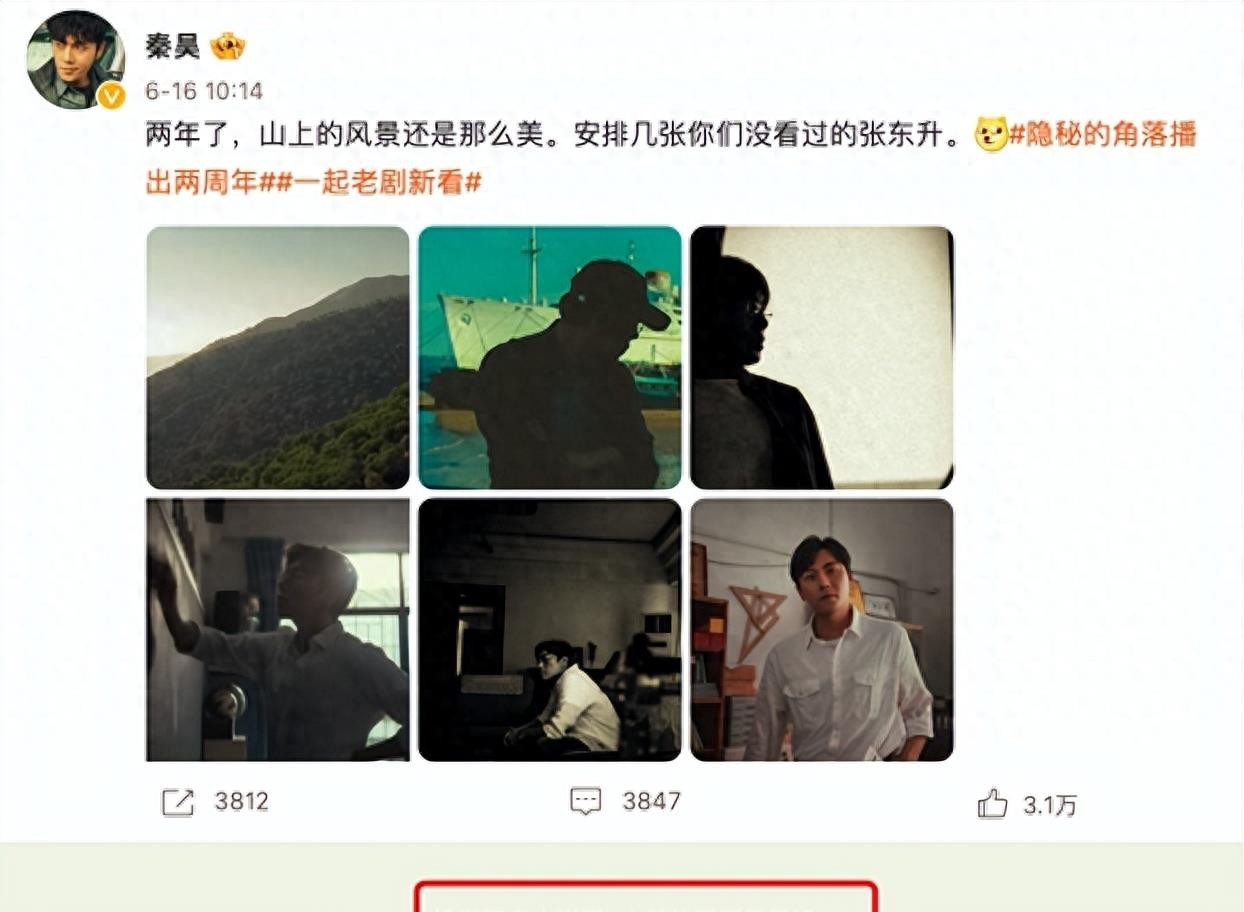Click the like count 3.1万

pyautogui.click(x=1049, y=805)
